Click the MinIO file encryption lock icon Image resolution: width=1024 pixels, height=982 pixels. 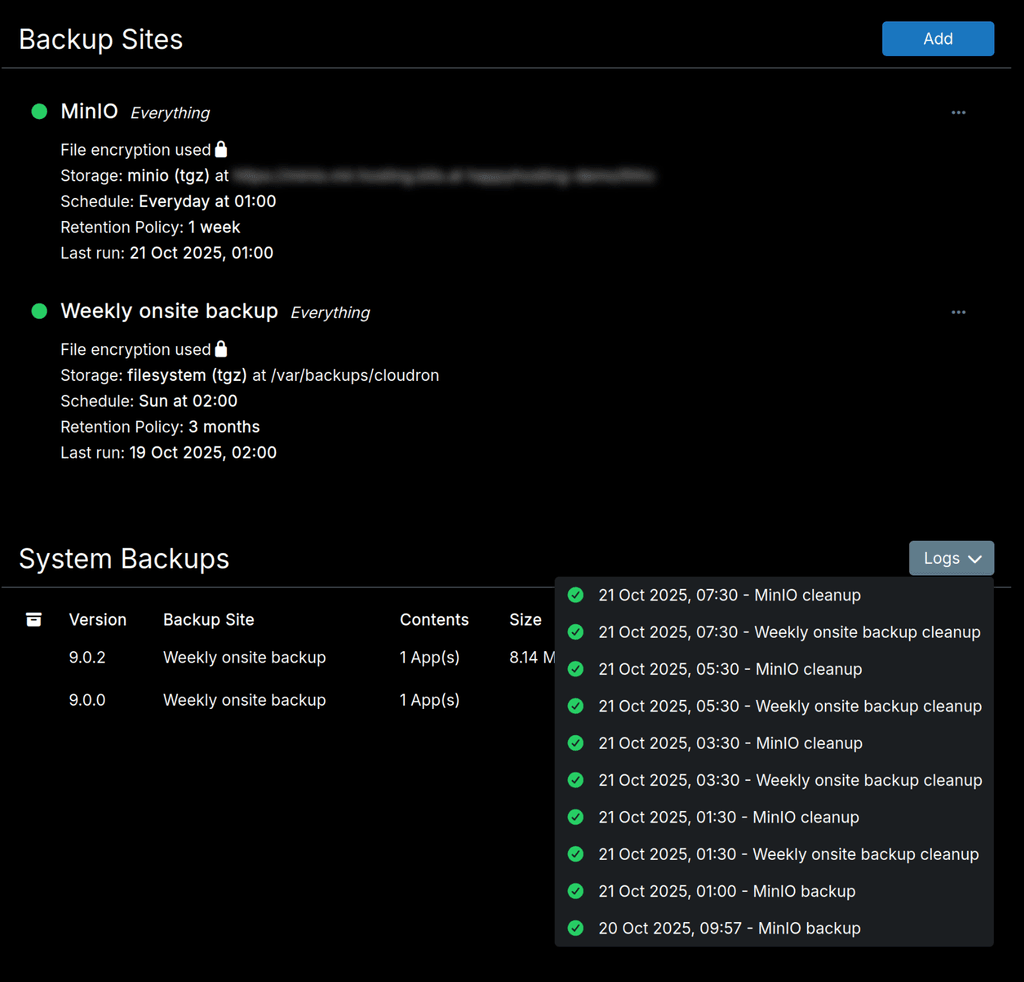click(221, 149)
